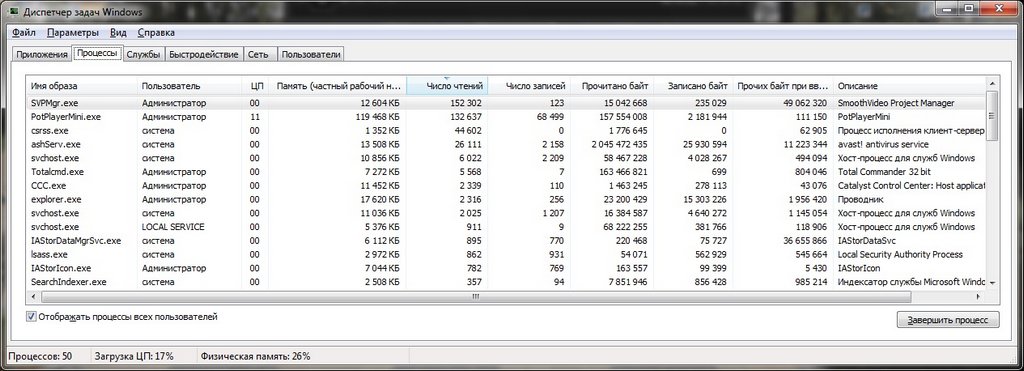Open the Справка menu
The image size is (1024, 371).
[x=156, y=33]
